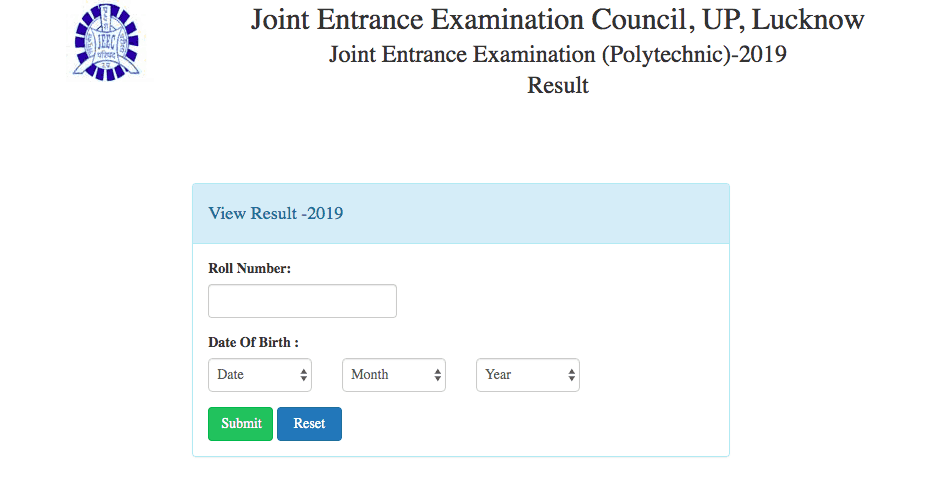
Task: Open the Year combo box
Action: point(527,375)
